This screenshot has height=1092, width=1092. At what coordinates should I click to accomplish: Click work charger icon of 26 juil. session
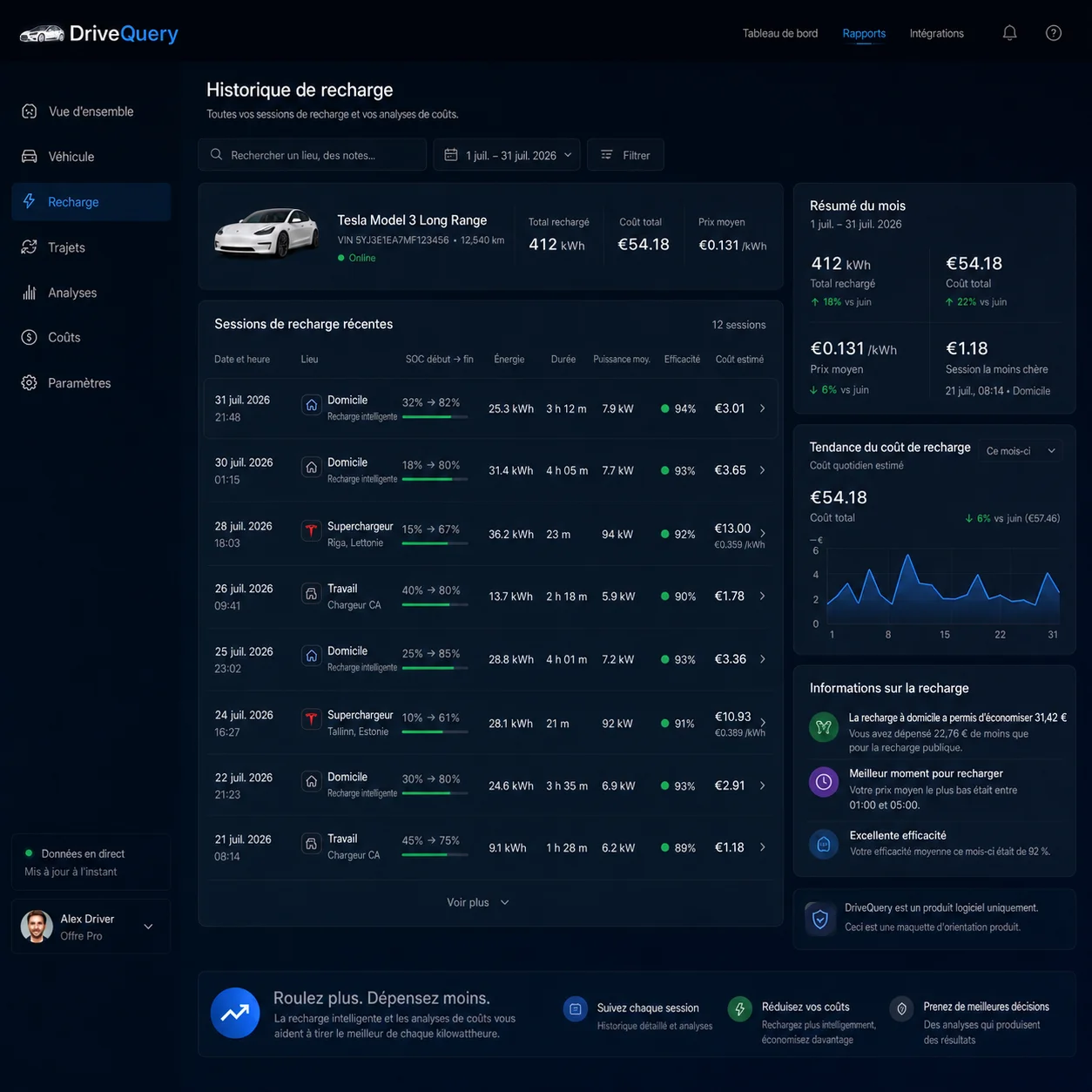tap(311, 593)
